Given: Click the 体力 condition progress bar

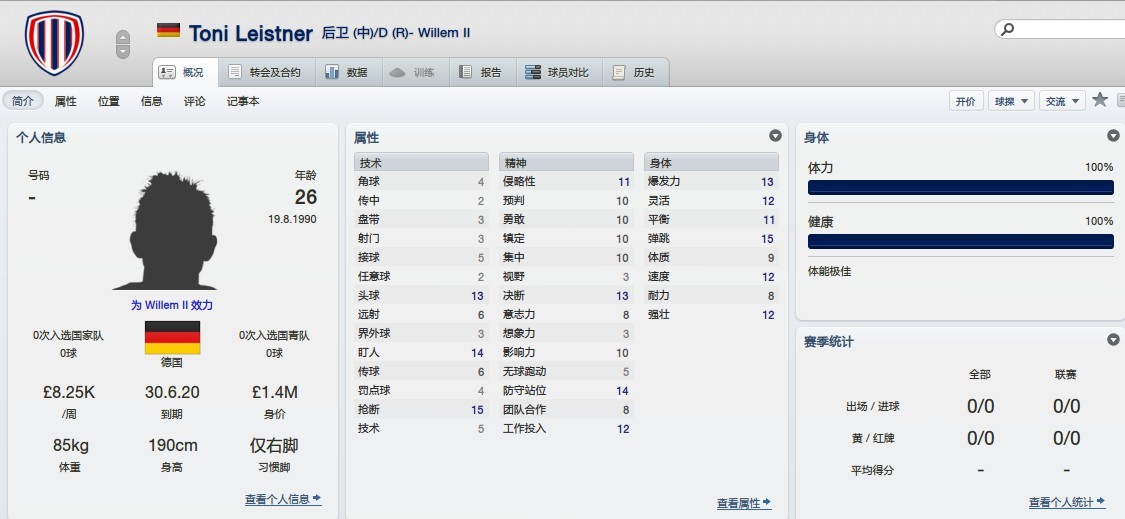Looking at the screenshot, I should (x=961, y=187).
